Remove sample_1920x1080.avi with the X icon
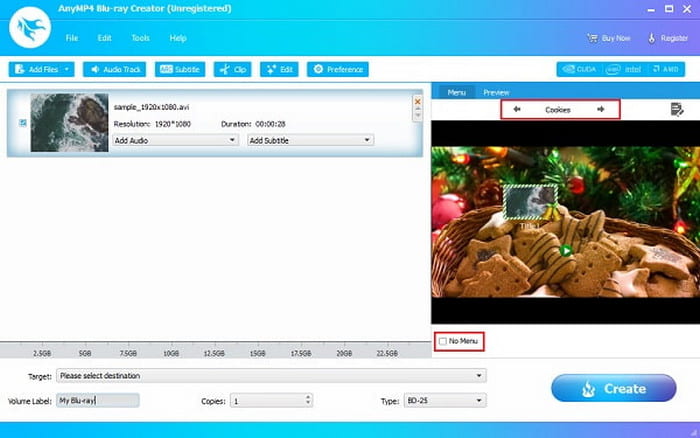The image size is (700, 438). pos(418,100)
